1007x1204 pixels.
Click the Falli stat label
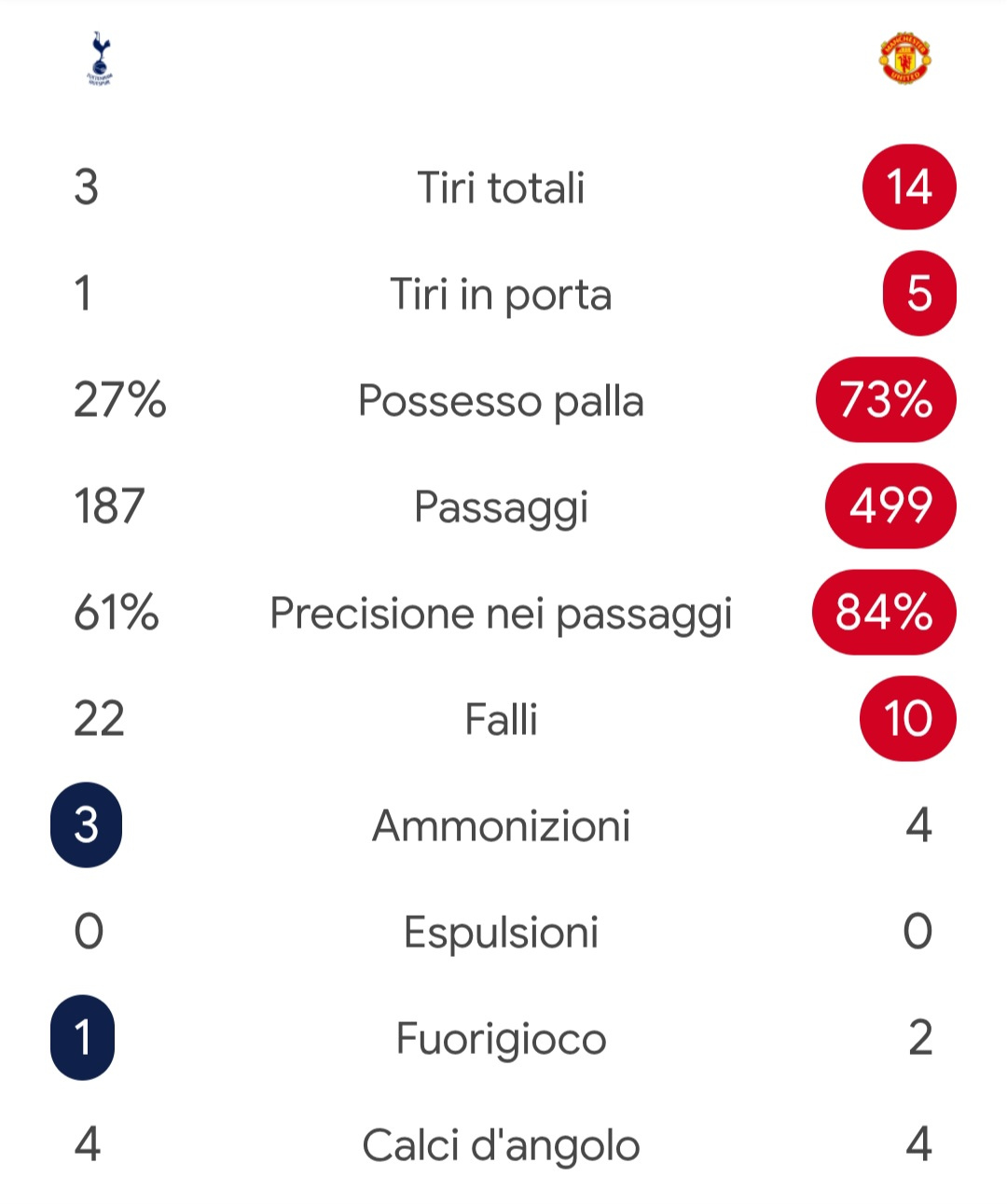(501, 719)
